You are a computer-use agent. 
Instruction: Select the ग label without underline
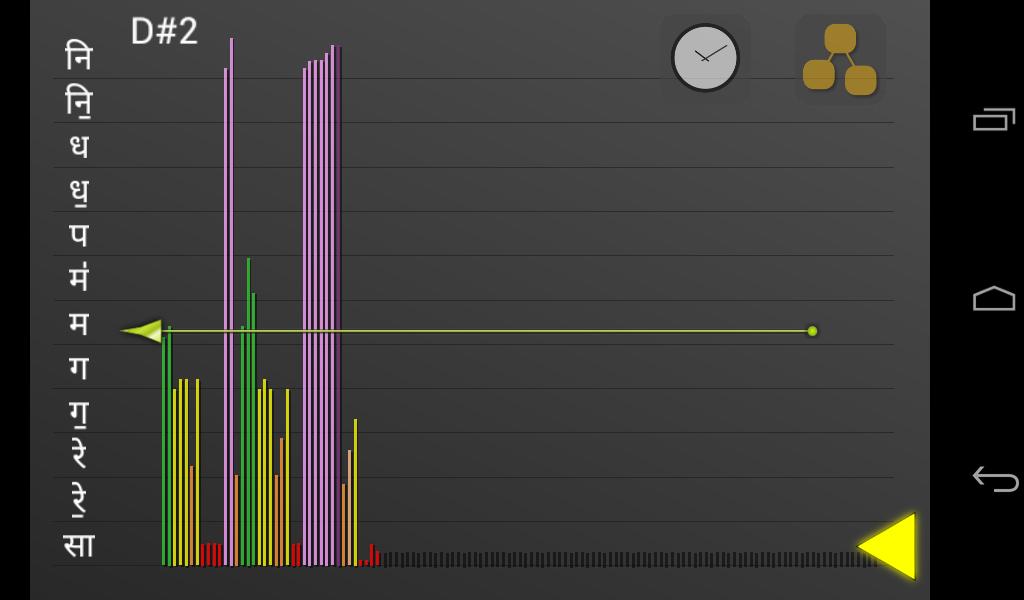(78, 367)
